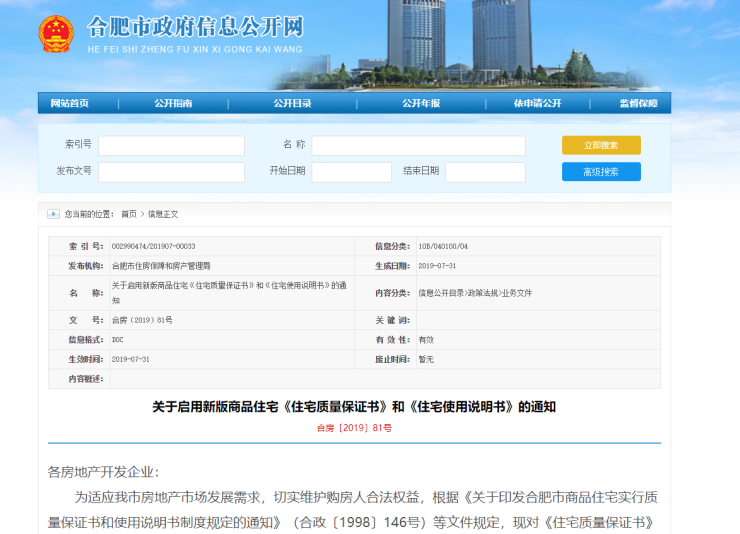Click the article headline about 住宅质量保证书

click(x=353, y=407)
